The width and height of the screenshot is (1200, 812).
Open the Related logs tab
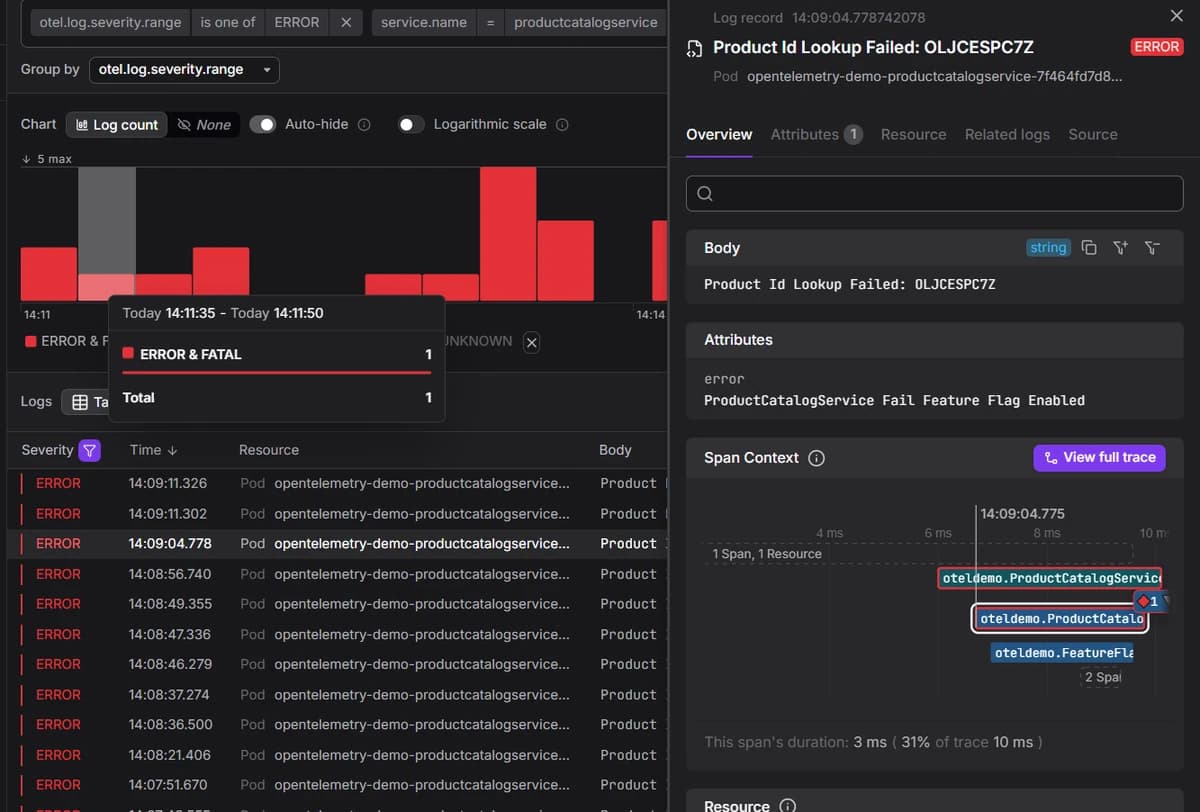(1007, 134)
